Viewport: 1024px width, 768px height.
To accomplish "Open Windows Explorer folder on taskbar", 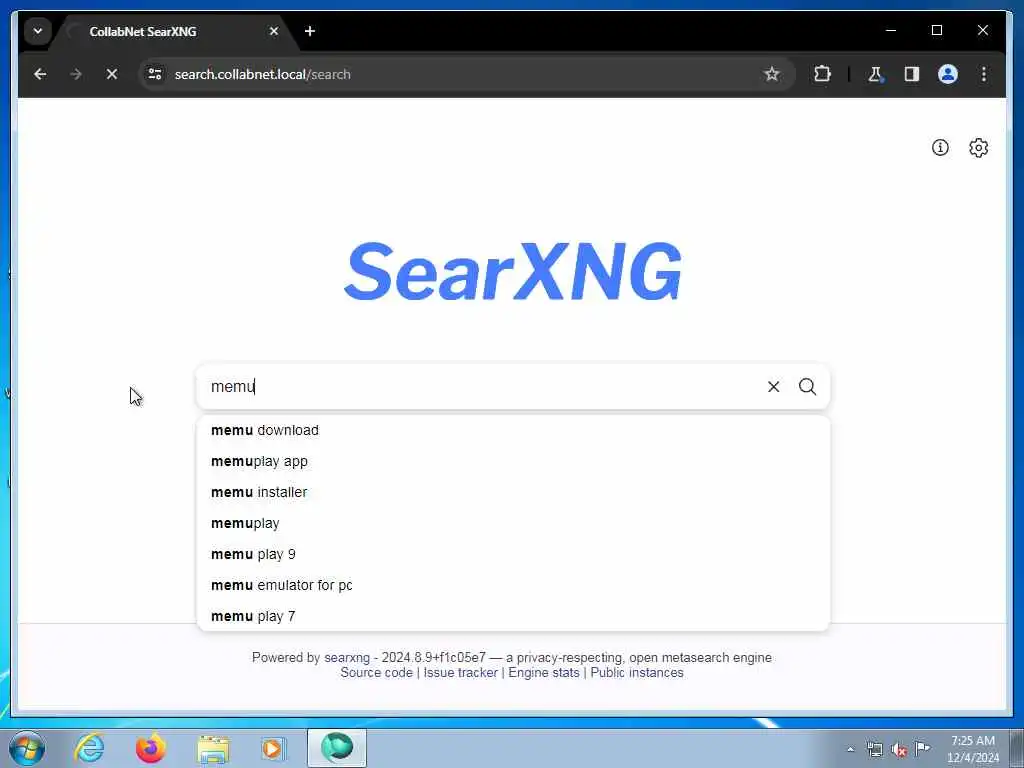I will pyautogui.click(x=213, y=748).
